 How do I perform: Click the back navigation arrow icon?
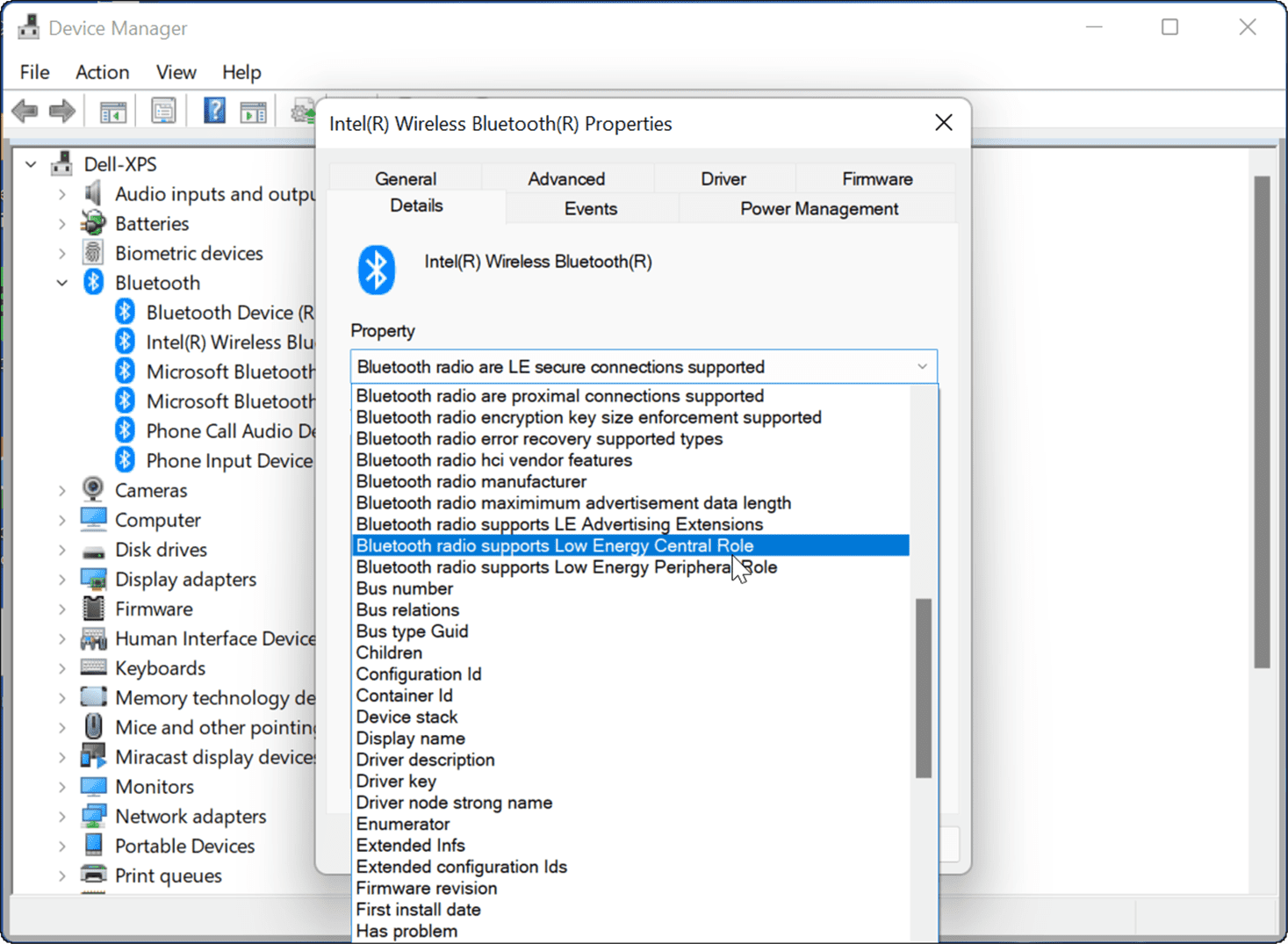coord(24,110)
